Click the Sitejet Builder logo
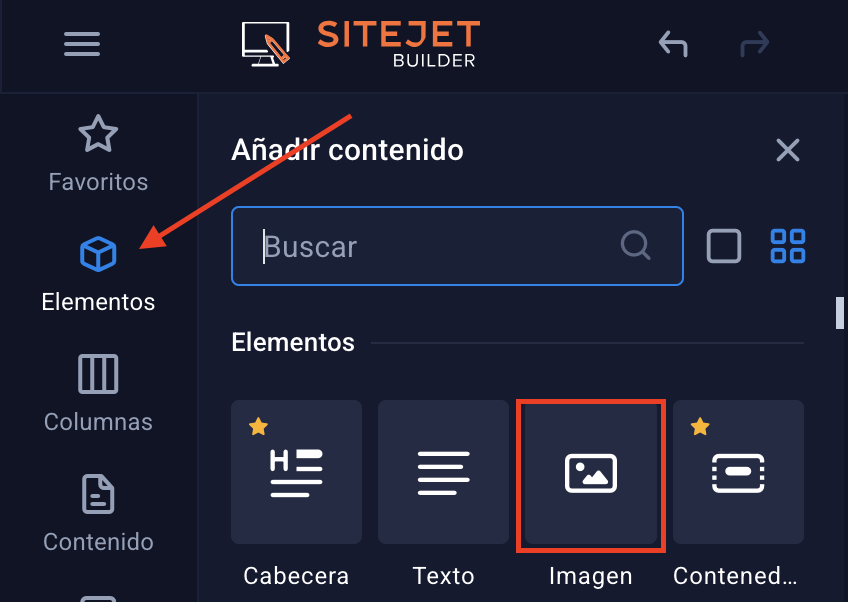 361,44
